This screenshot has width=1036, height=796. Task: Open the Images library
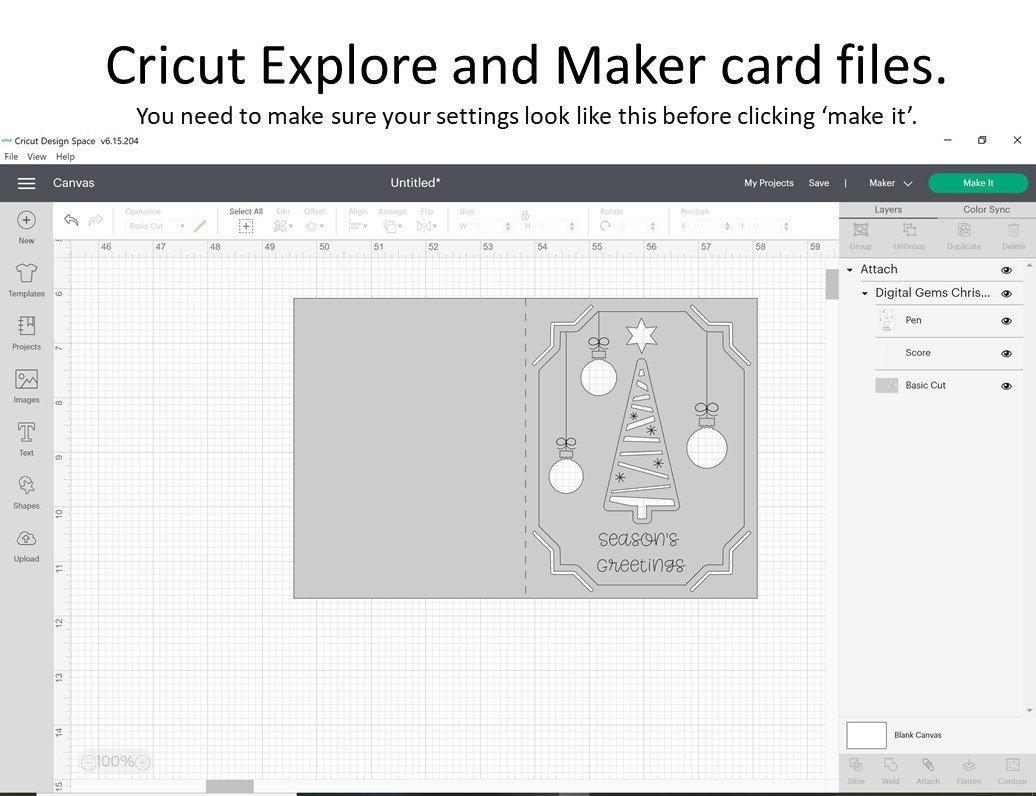point(26,386)
